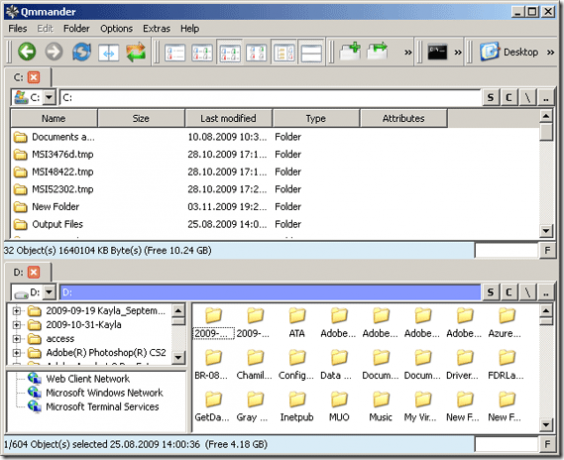The width and height of the screenshot is (564, 460).
Task: Click the Inetpub folder icon
Action: coord(297,400)
